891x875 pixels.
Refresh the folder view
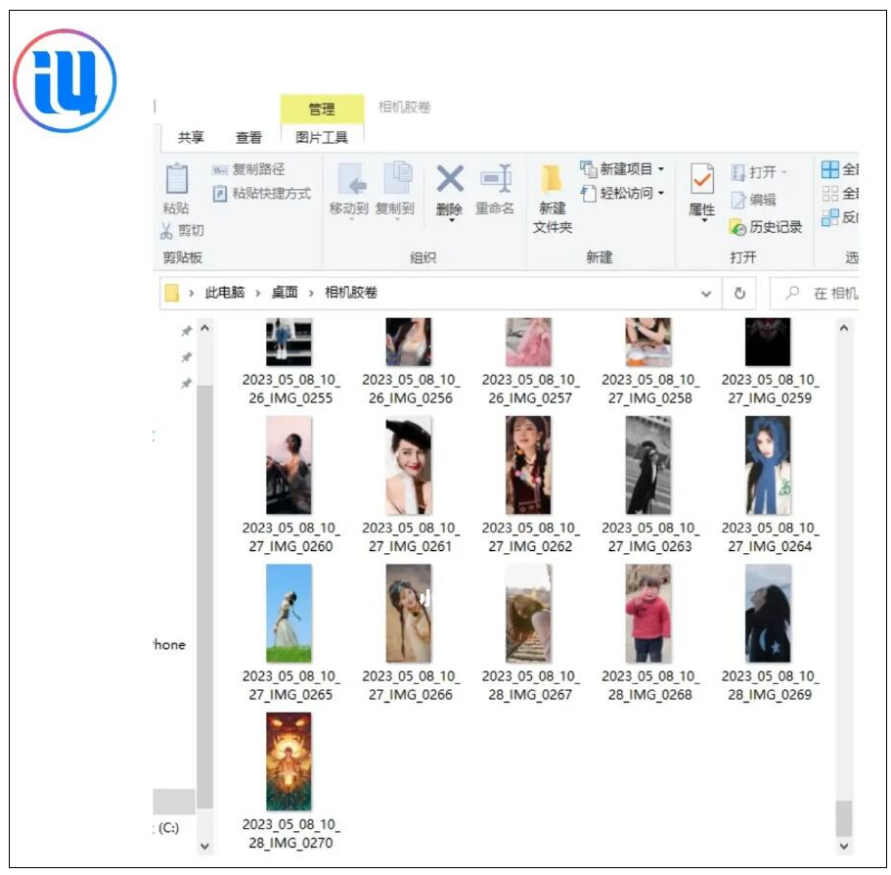740,293
